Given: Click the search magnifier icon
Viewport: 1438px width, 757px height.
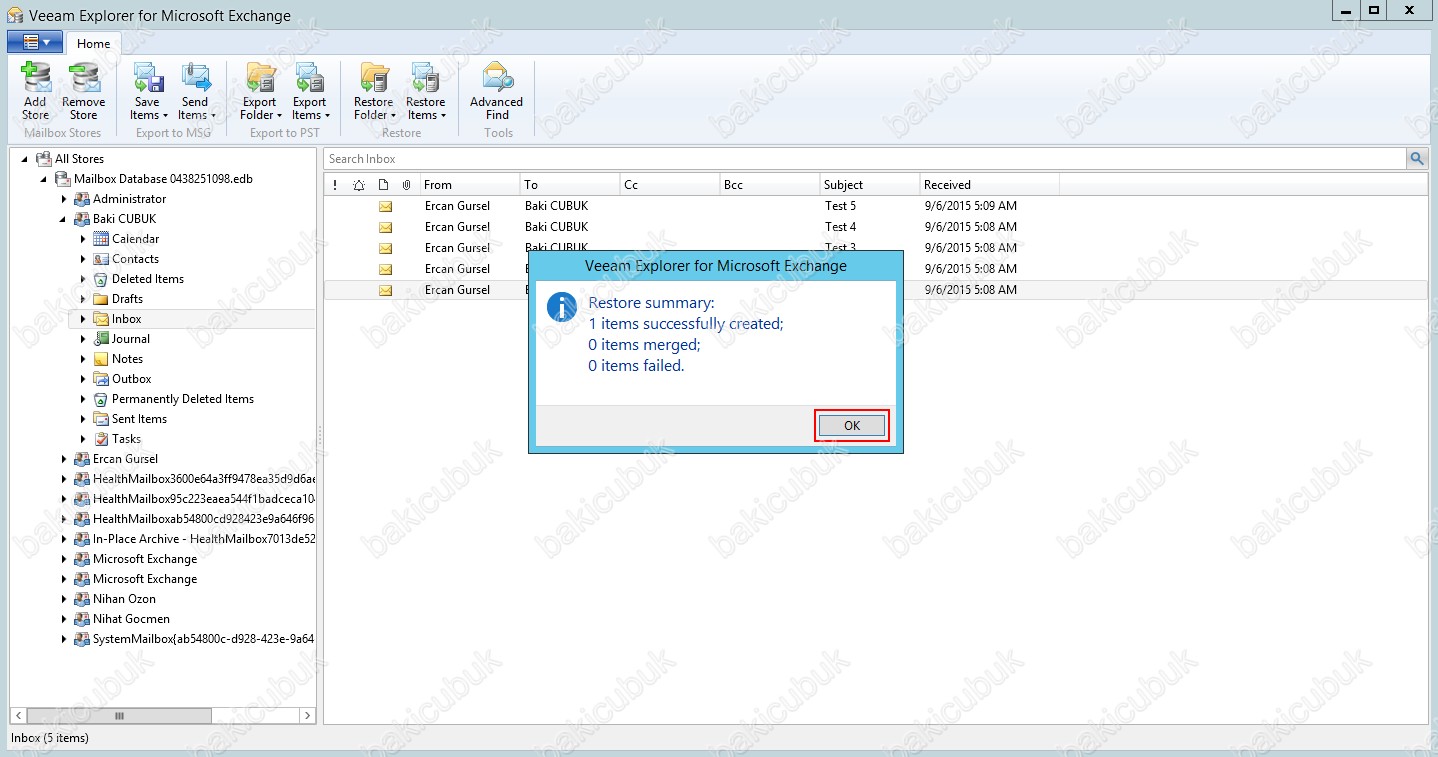Looking at the screenshot, I should click(1417, 158).
